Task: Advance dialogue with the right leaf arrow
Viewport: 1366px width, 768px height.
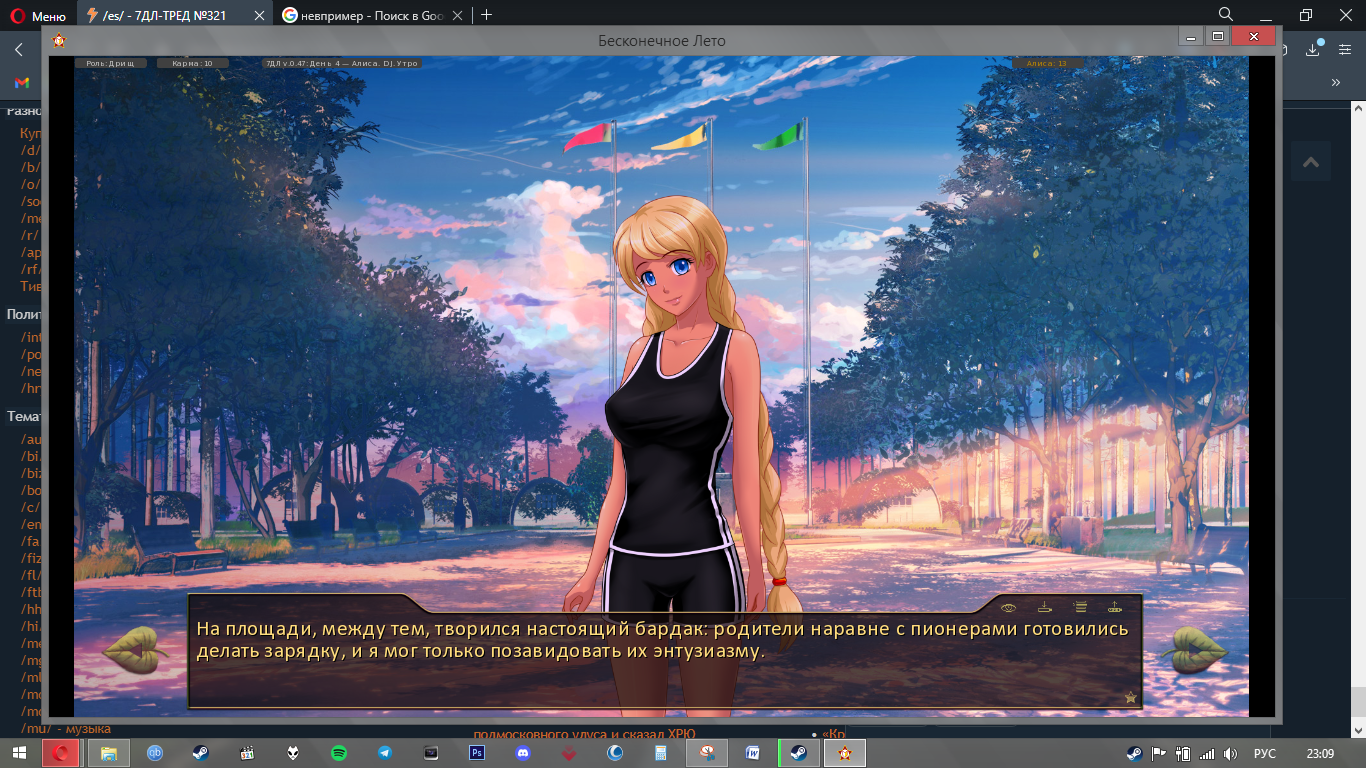Action: pos(1193,649)
